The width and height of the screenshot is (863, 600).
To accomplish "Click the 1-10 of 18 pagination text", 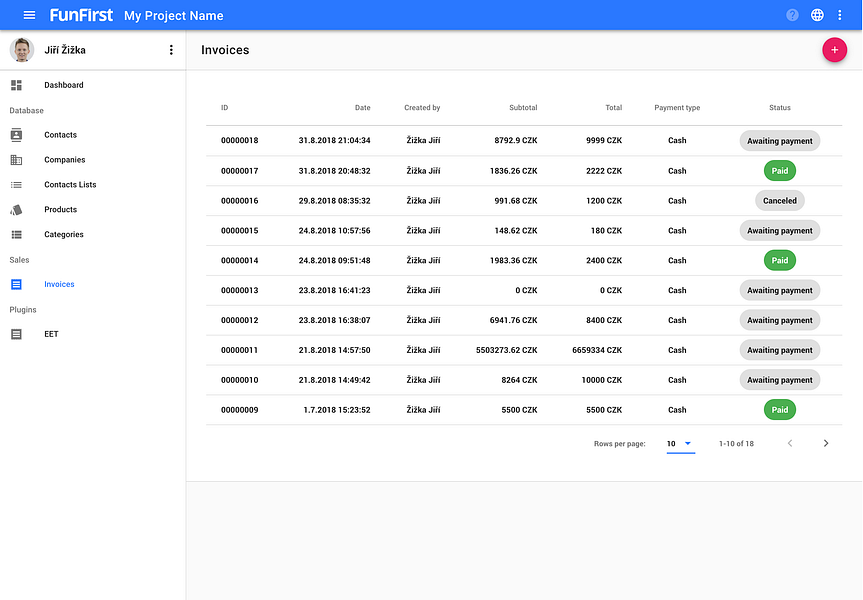I will tap(736, 444).
